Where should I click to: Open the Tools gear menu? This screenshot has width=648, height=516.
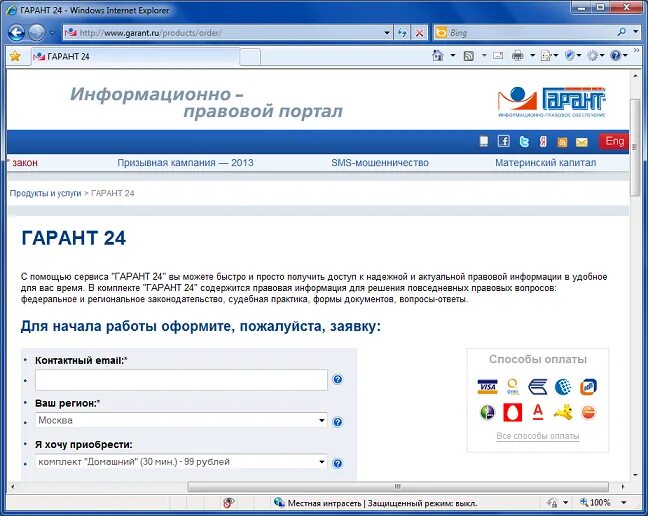(596, 55)
